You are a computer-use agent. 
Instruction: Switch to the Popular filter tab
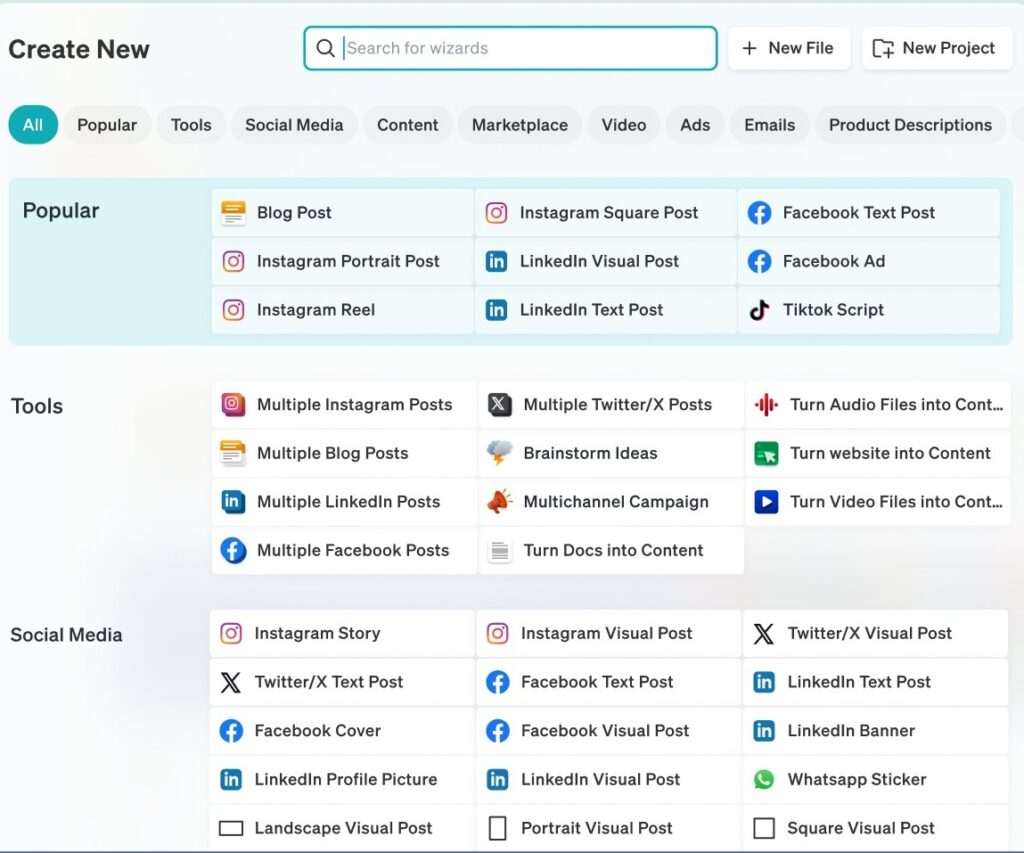[x=107, y=125]
